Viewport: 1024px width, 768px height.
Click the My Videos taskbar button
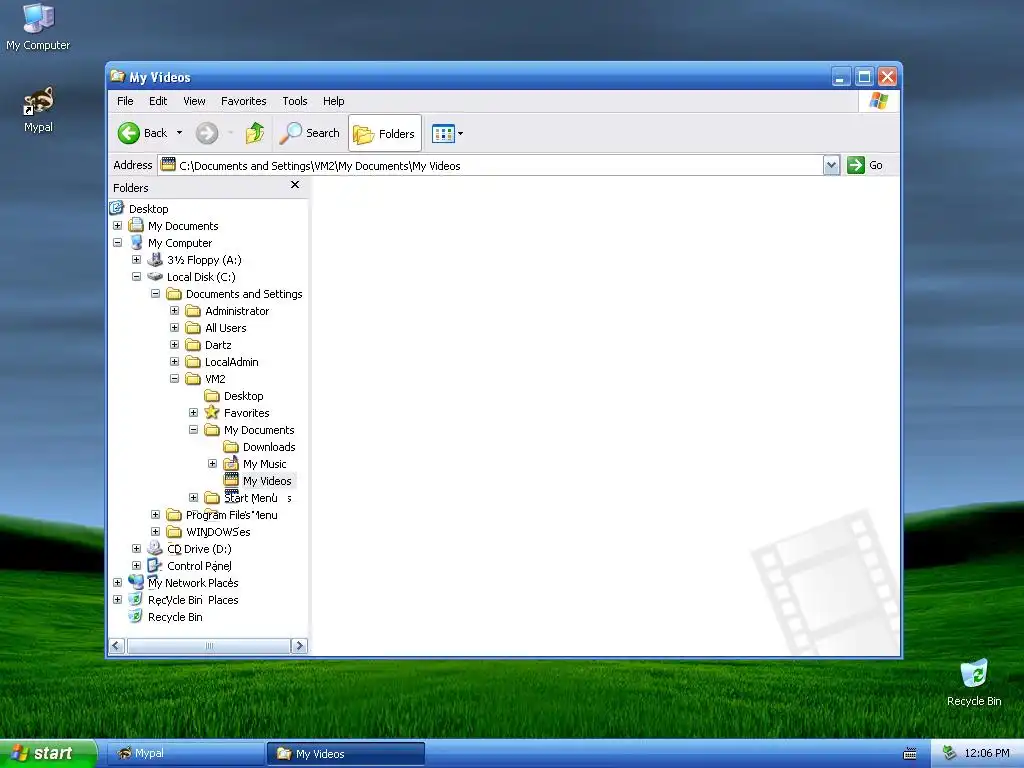coord(345,753)
